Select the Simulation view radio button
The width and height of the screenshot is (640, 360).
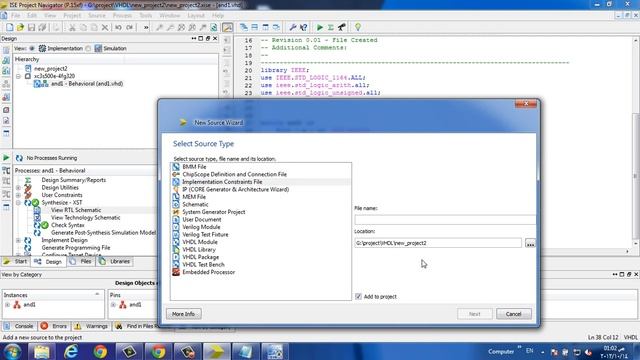tap(88, 49)
